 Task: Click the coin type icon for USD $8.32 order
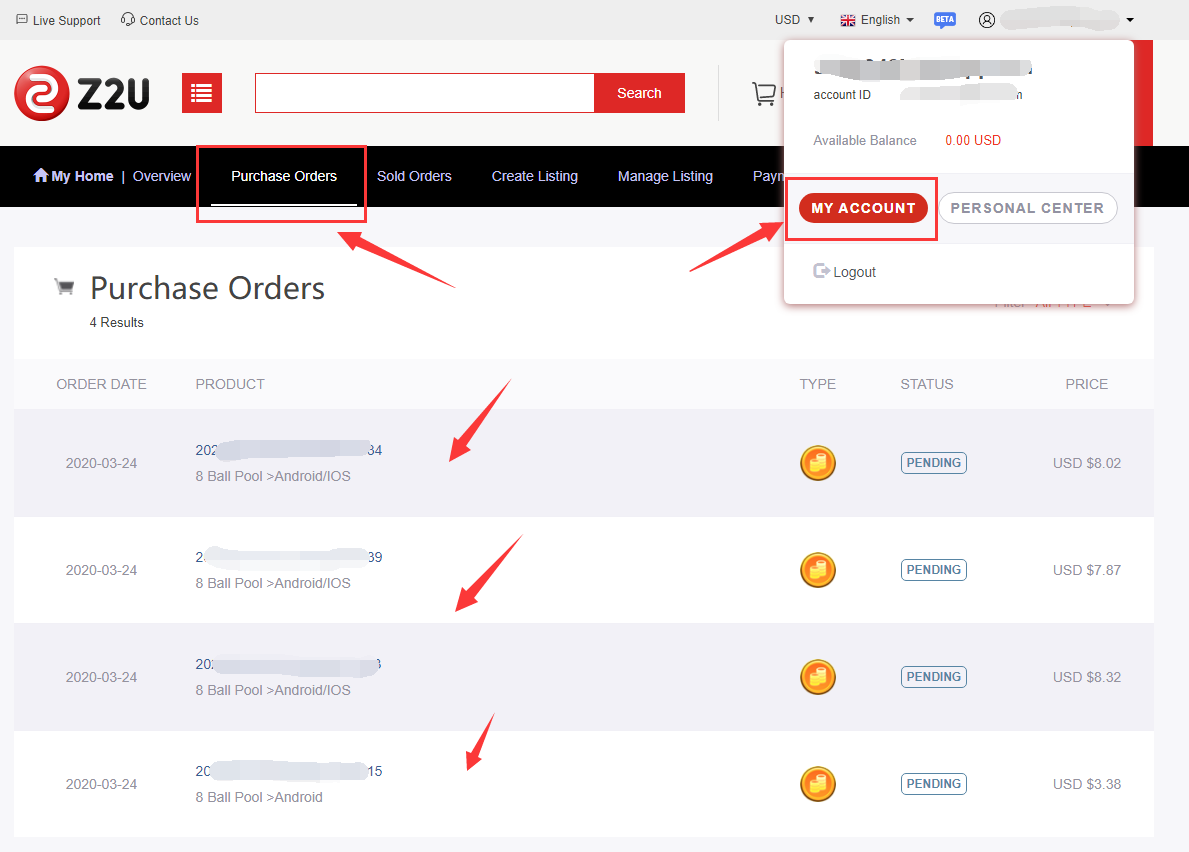817,677
